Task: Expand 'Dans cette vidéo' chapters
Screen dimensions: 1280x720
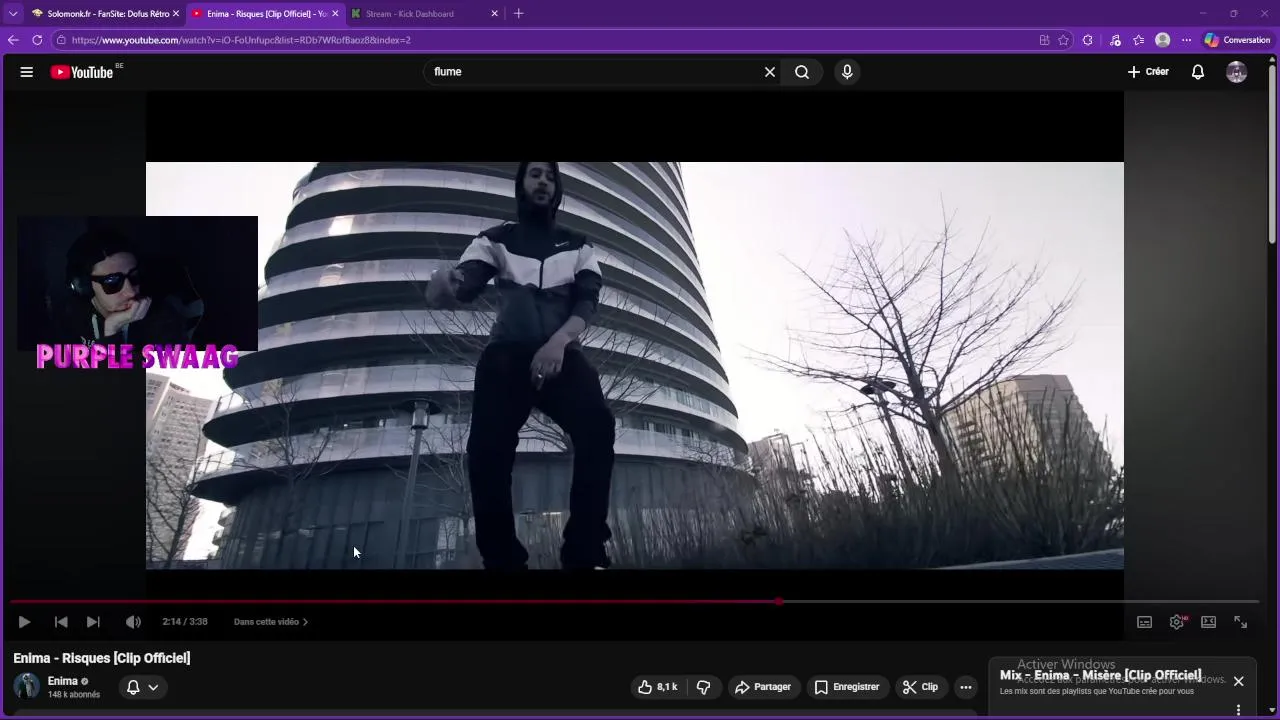Action: click(270, 622)
